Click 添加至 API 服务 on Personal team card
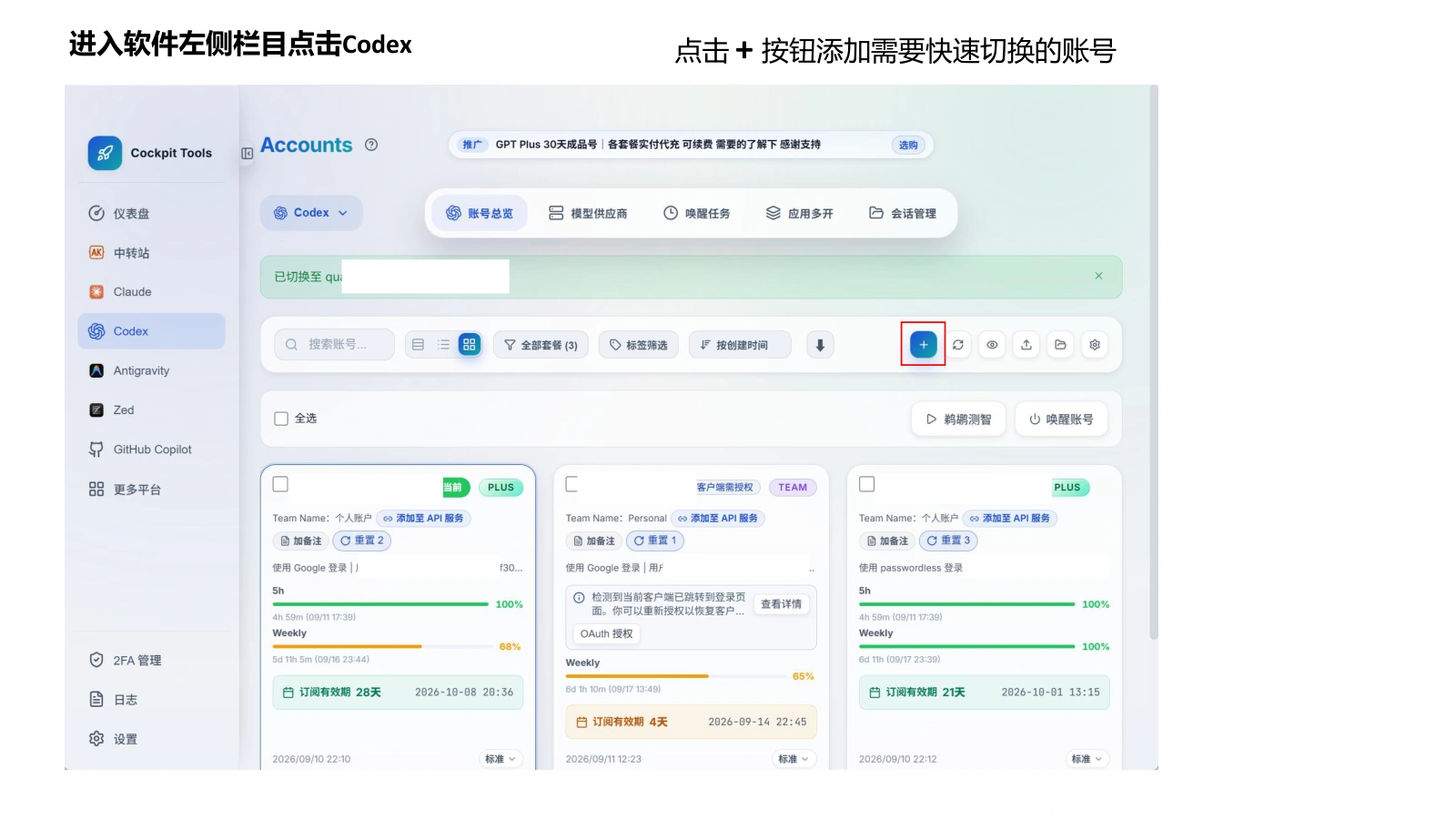 tap(718, 518)
